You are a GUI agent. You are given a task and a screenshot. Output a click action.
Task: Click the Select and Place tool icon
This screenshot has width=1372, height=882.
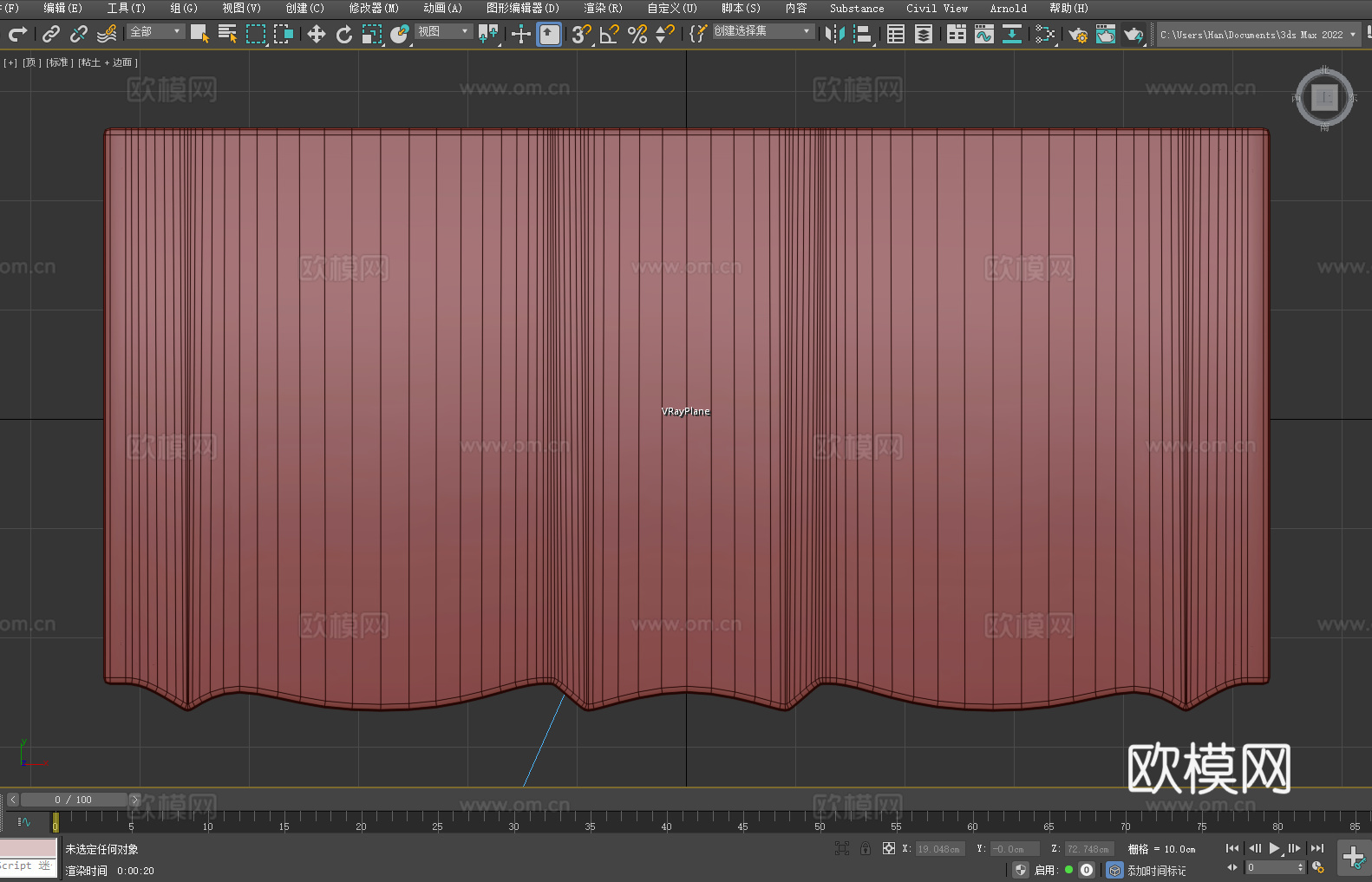[400, 34]
